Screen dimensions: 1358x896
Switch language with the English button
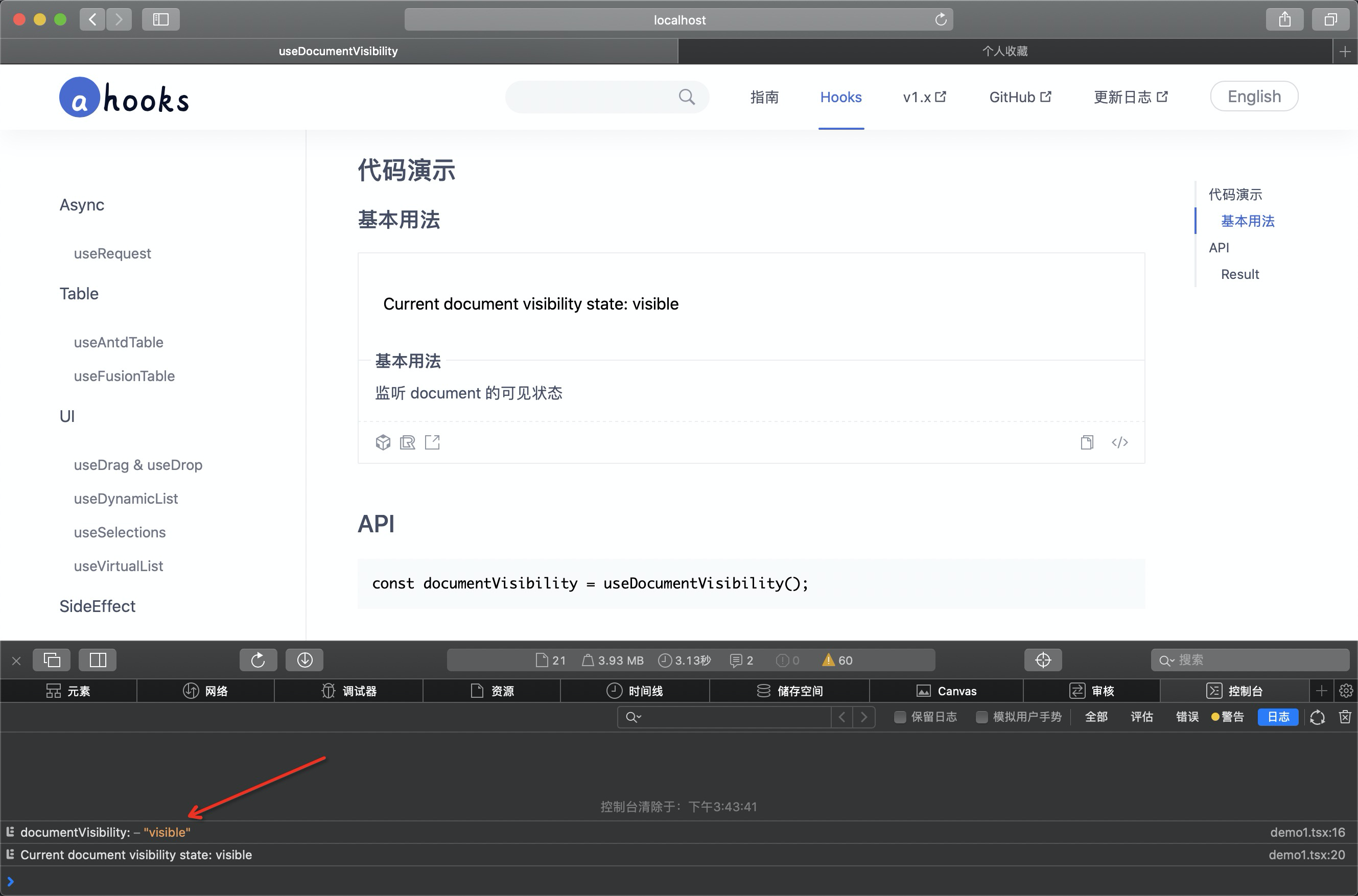(1254, 96)
